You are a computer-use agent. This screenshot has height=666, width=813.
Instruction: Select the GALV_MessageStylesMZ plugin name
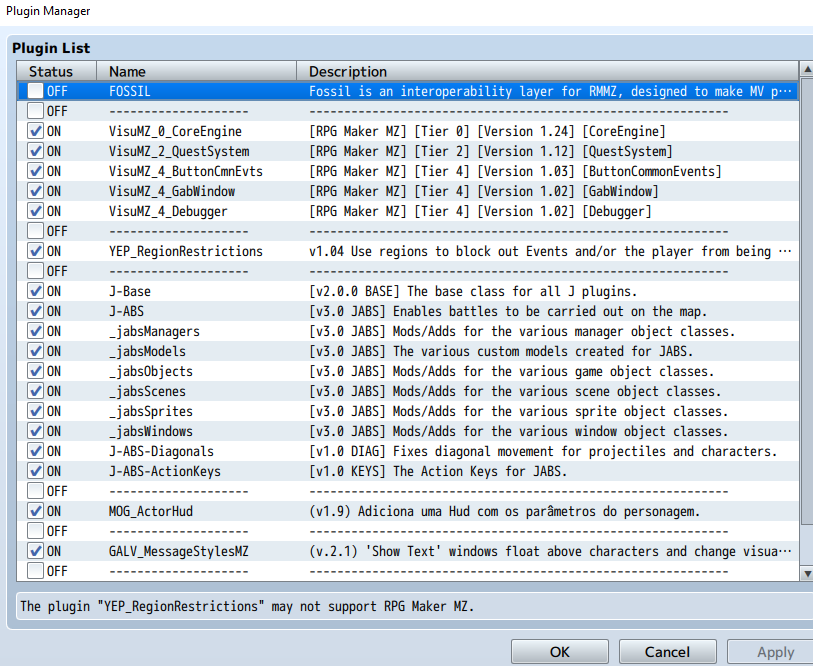tap(179, 551)
